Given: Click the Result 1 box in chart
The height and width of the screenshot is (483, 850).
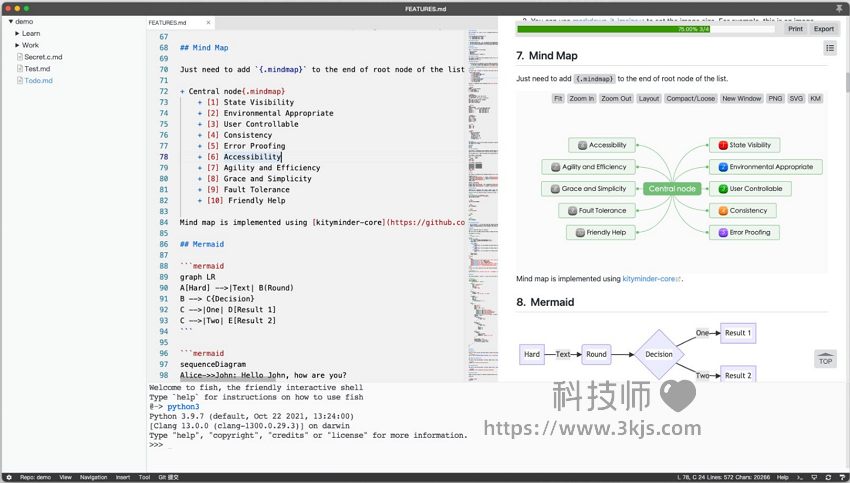Looking at the screenshot, I should click(x=738, y=333).
